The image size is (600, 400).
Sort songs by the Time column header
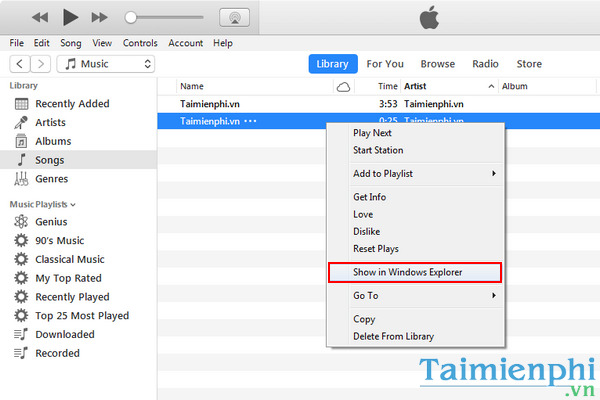point(377,87)
